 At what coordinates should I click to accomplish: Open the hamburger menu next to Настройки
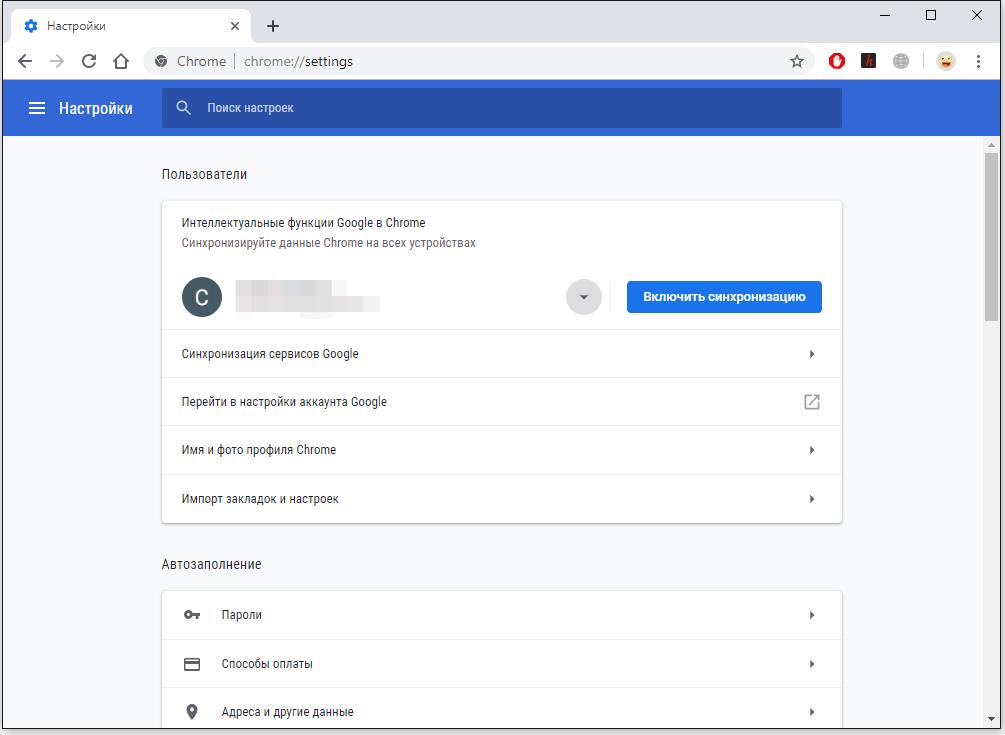pyautogui.click(x=37, y=108)
